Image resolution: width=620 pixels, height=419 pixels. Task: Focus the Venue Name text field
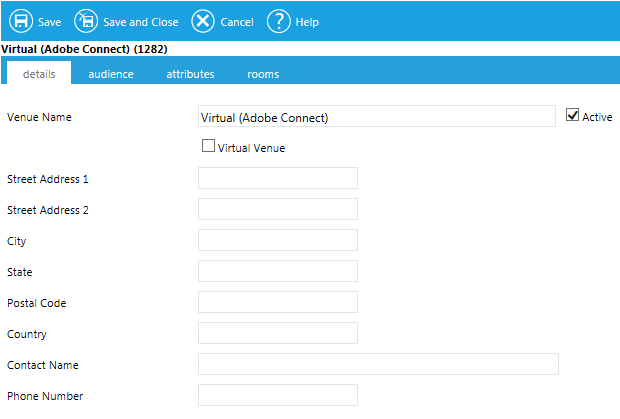click(x=376, y=117)
